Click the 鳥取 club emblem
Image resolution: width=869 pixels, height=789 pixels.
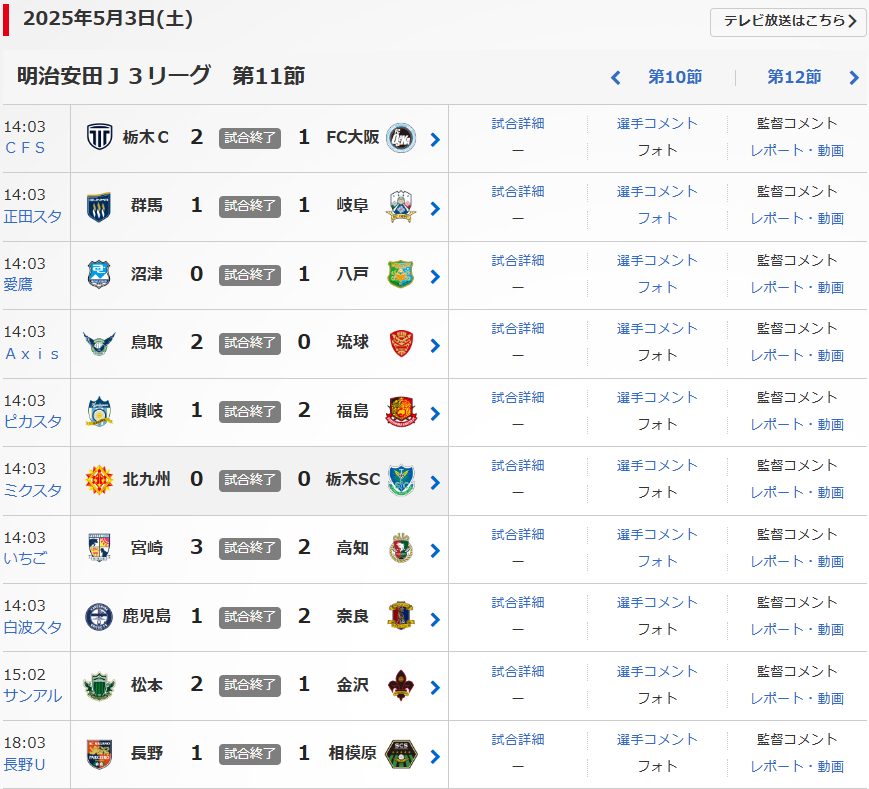(99, 342)
